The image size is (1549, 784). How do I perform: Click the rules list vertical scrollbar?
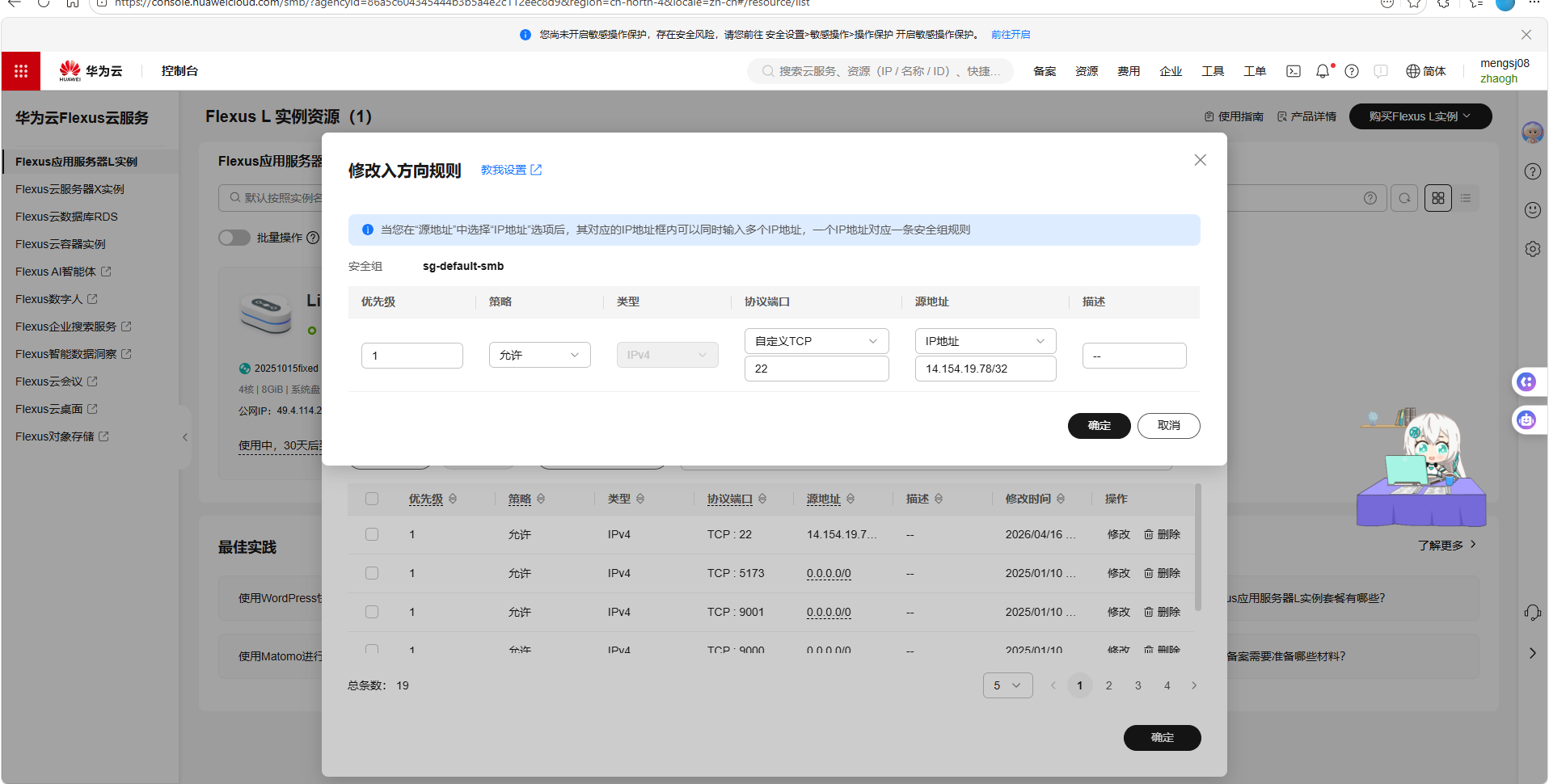[x=1198, y=547]
